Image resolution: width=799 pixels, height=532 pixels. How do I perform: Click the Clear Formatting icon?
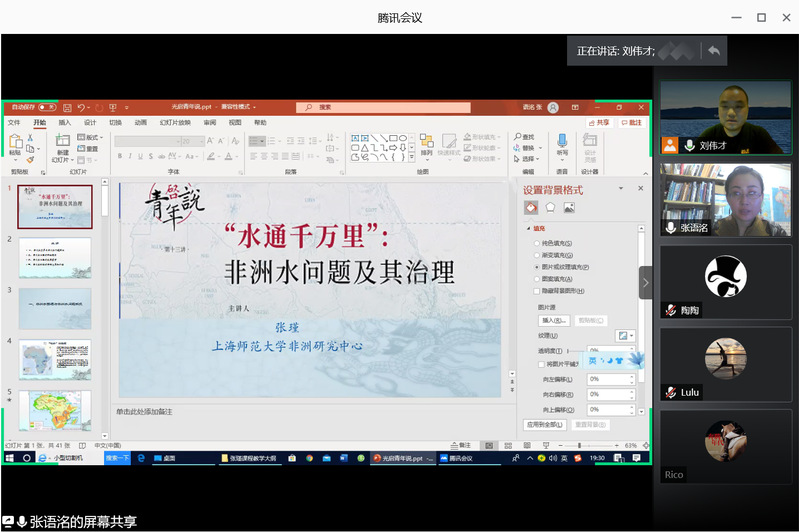(x=235, y=141)
